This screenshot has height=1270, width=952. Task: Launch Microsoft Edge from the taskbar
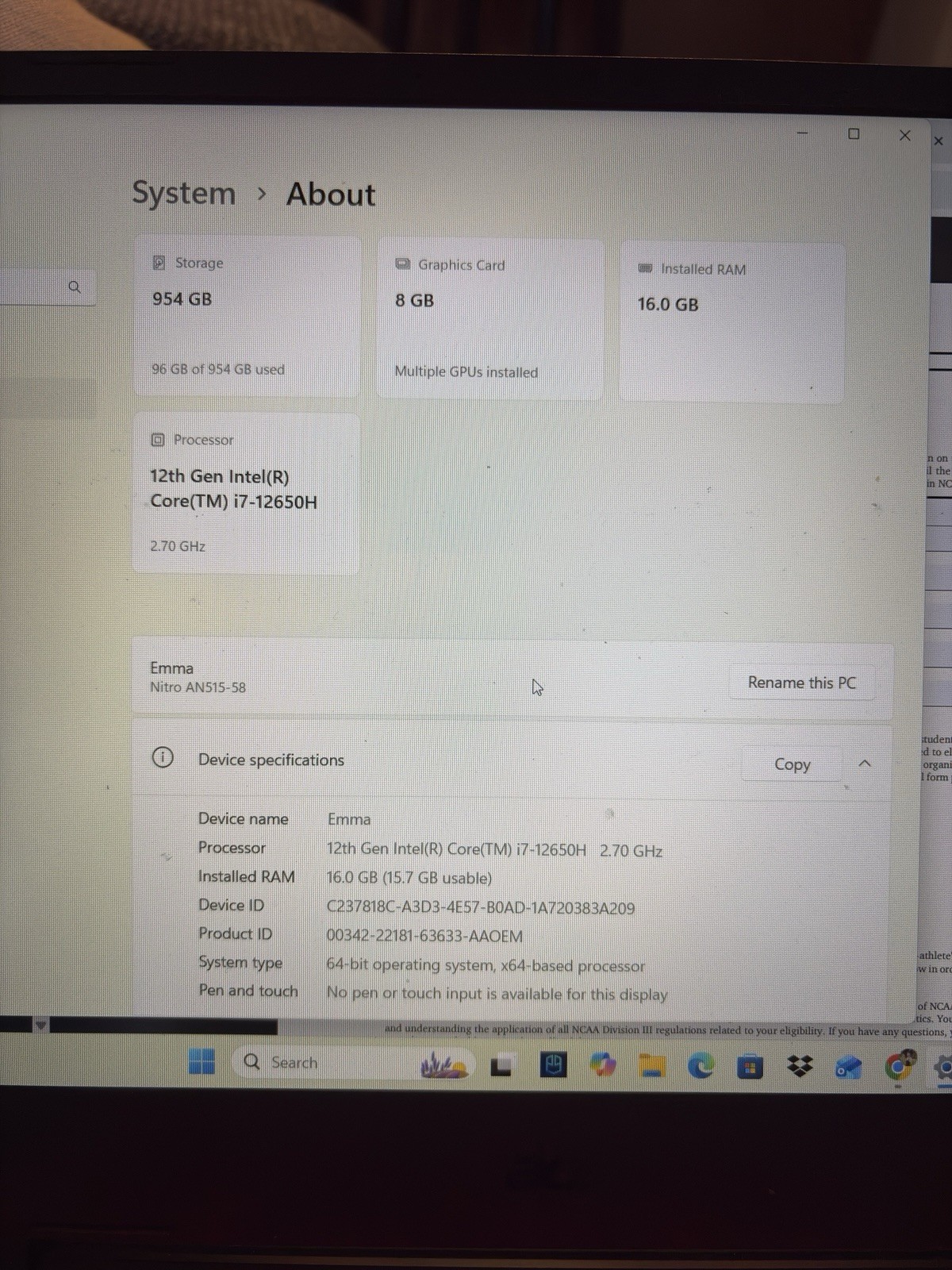point(701,1068)
